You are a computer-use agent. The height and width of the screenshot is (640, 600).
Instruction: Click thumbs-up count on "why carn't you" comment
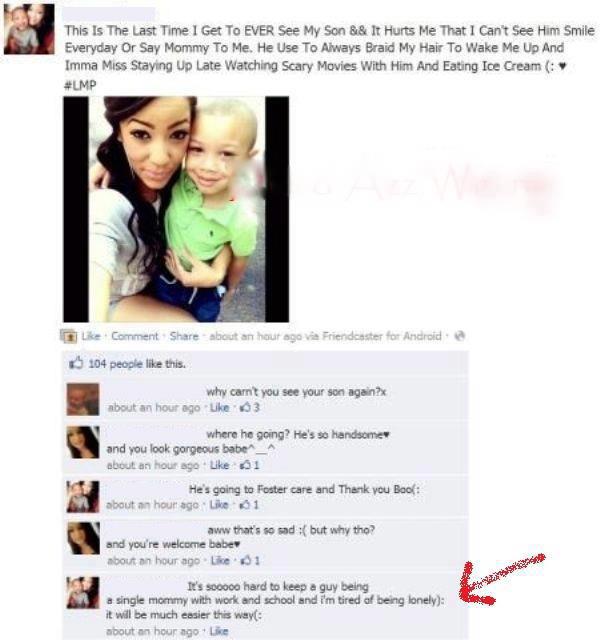tap(250, 407)
